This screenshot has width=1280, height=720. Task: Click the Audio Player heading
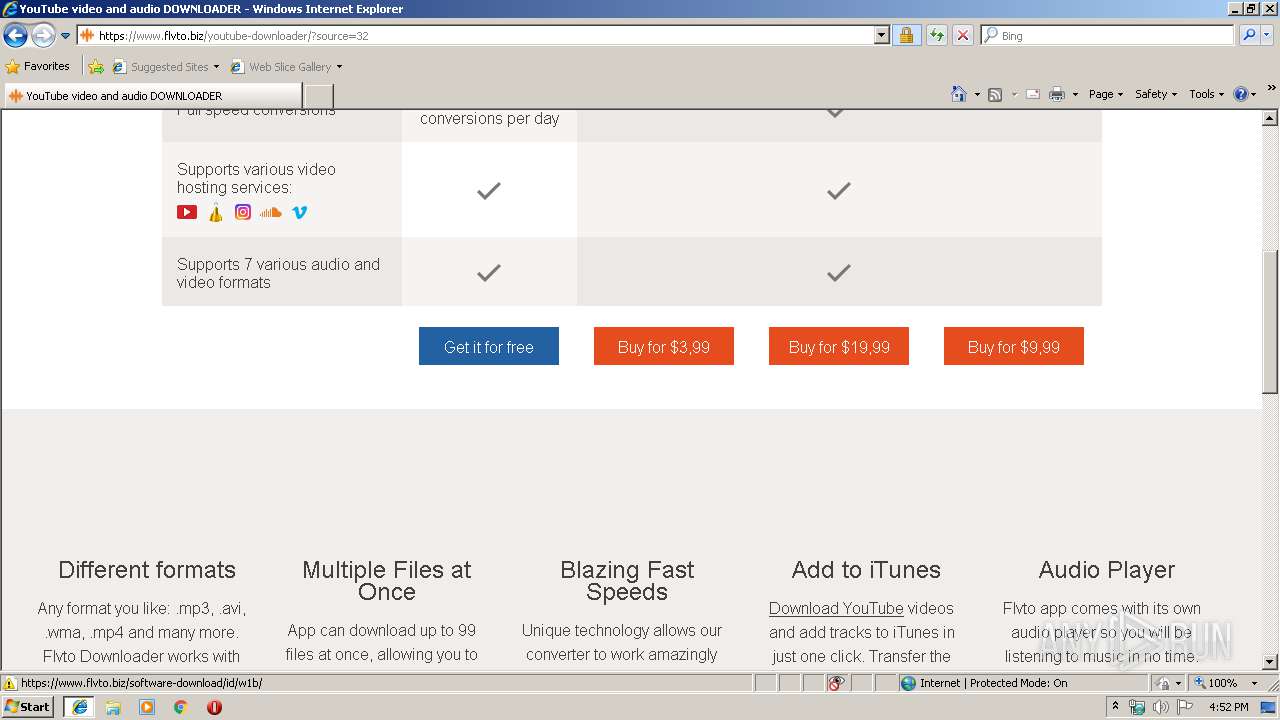tap(1106, 570)
